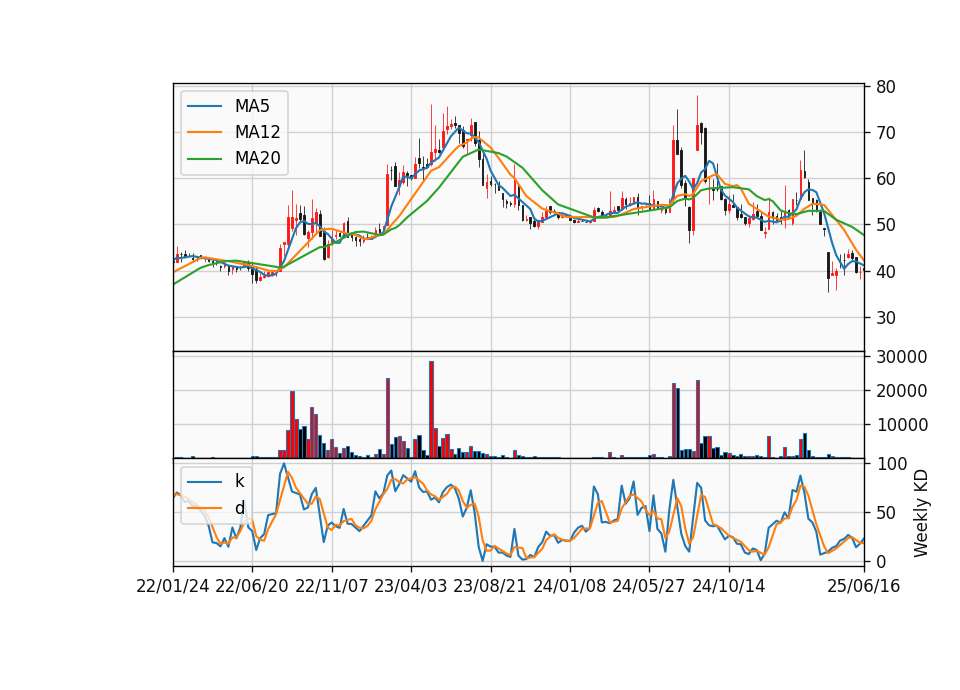Click the MA5 legend label
The image size is (960, 690).
tap(252, 106)
